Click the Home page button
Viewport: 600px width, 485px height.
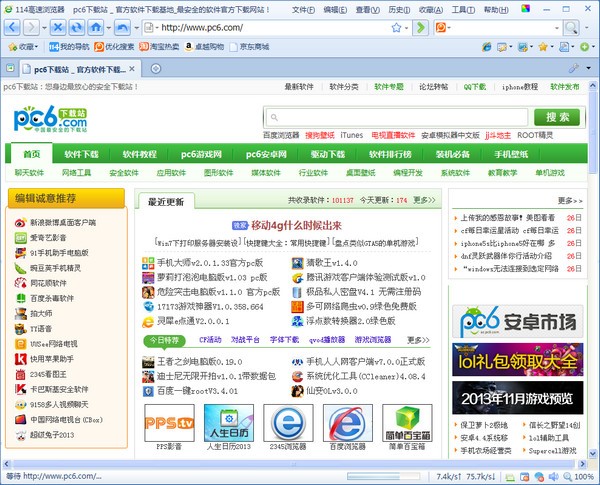click(96, 27)
